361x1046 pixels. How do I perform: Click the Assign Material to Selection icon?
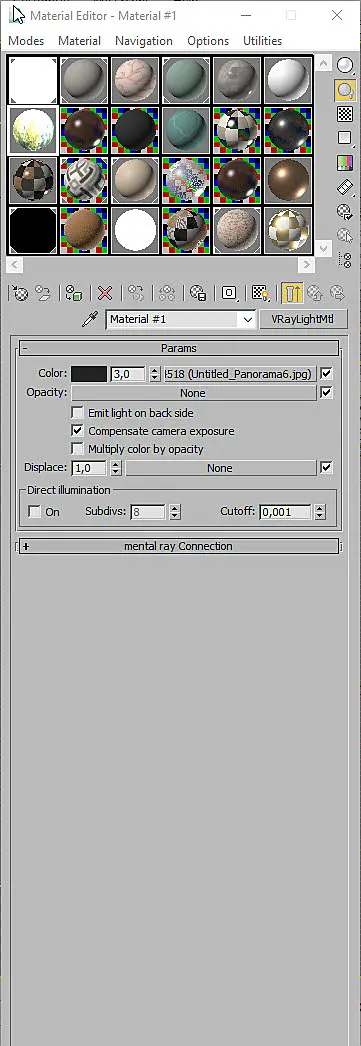(x=73, y=293)
